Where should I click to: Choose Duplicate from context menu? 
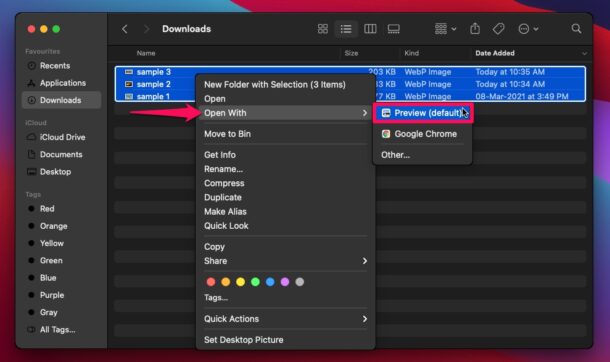pos(286,198)
